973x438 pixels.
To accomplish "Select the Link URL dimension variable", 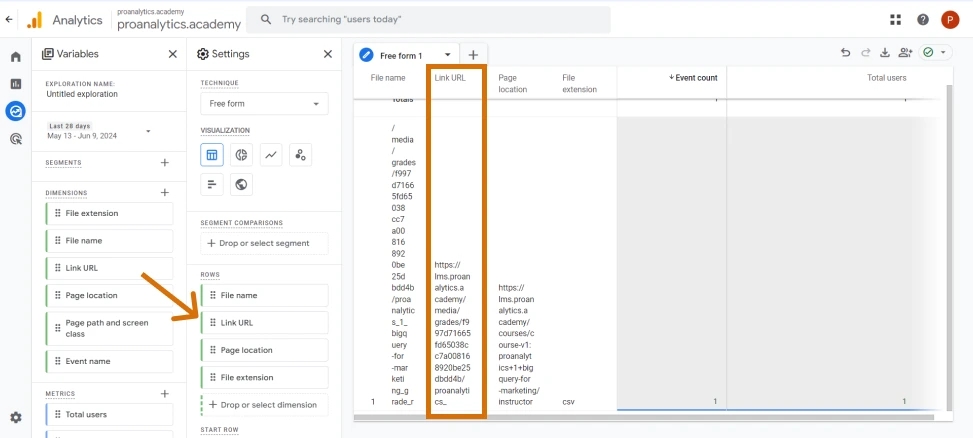I will point(109,268).
